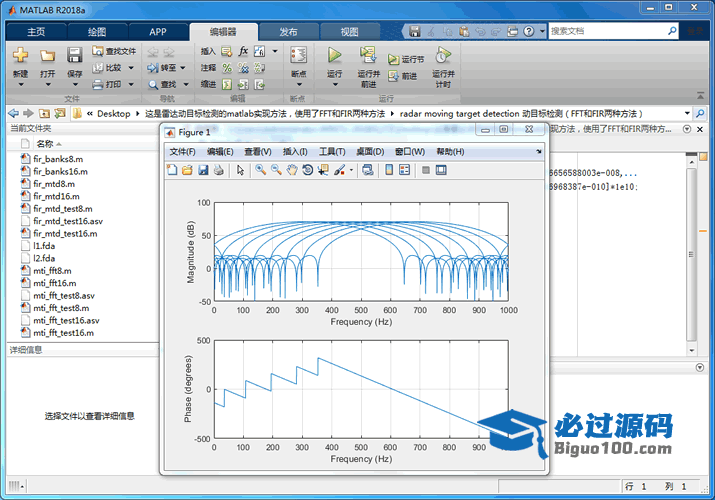Click the Run and Time (运行并计时) icon

pos(443,55)
